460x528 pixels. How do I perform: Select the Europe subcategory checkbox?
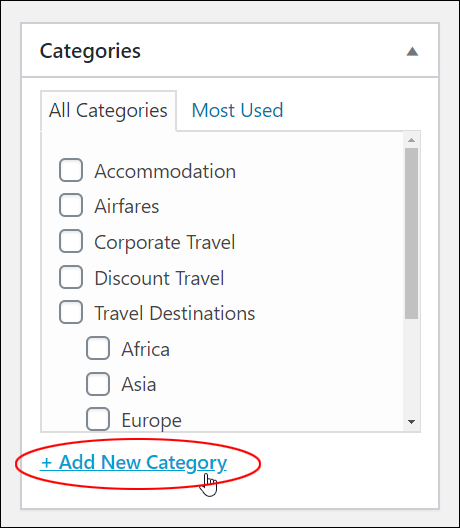click(x=98, y=419)
